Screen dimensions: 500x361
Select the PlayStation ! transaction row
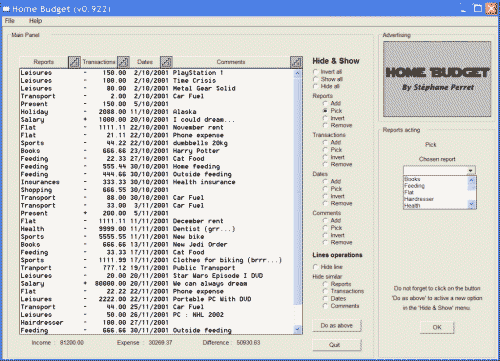[157, 73]
